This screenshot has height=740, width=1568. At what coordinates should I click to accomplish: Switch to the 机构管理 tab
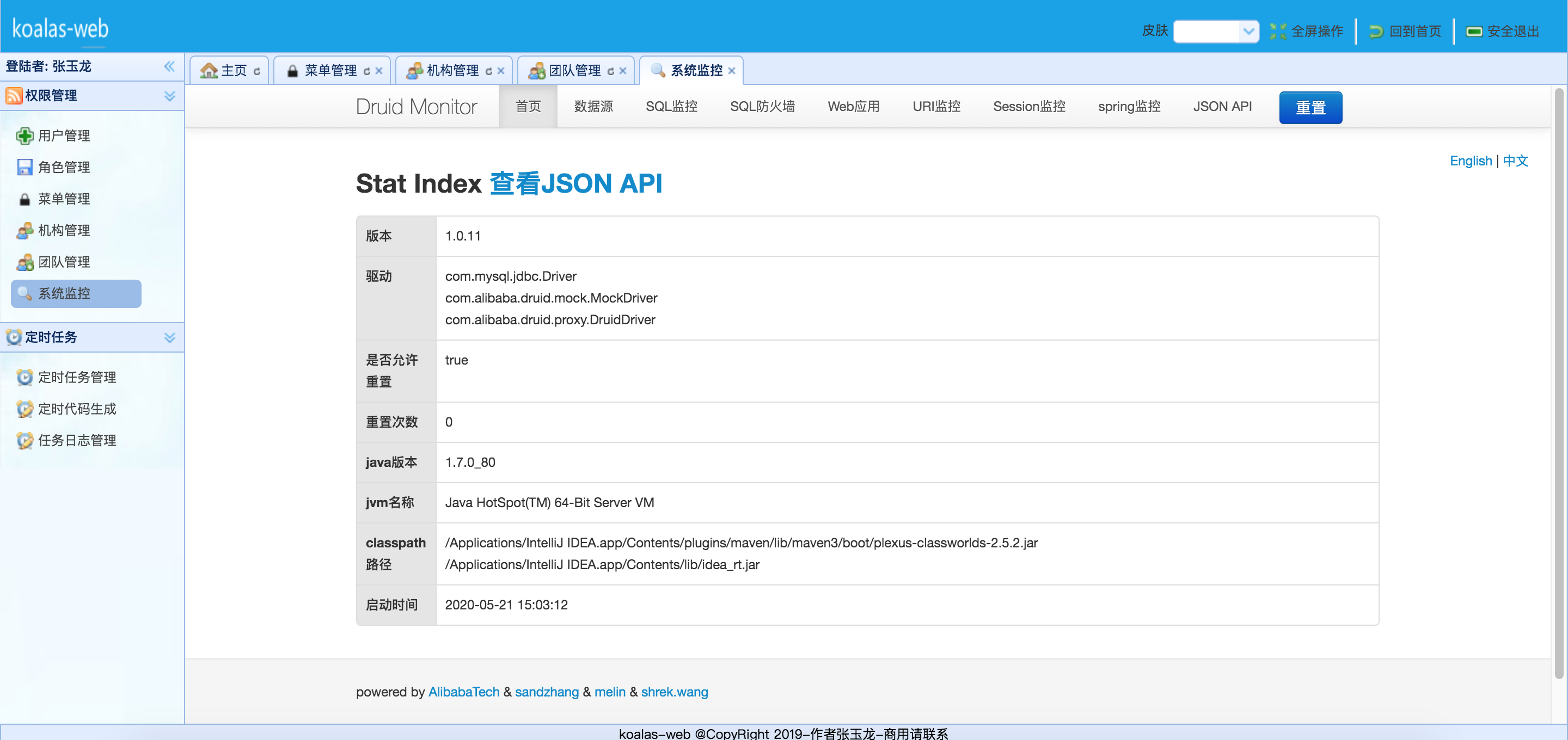(x=453, y=71)
